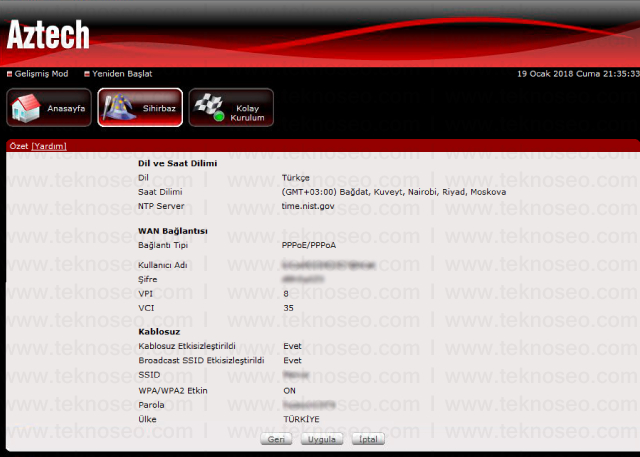640x457 pixels.
Task: Click the Bağlantı Tipi label
Action: 163,246
